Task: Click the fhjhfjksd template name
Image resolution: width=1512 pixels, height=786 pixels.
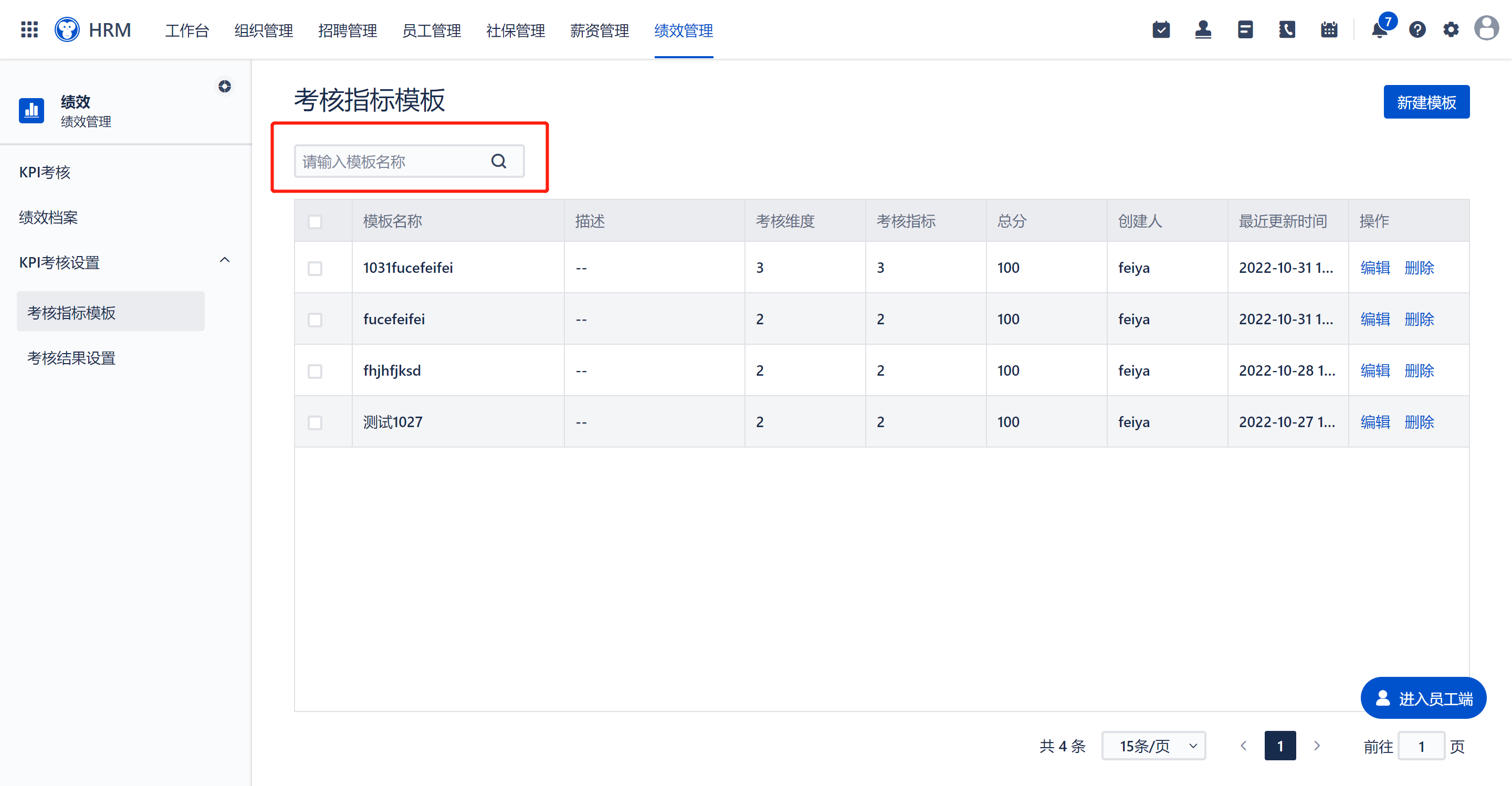Action: point(392,370)
